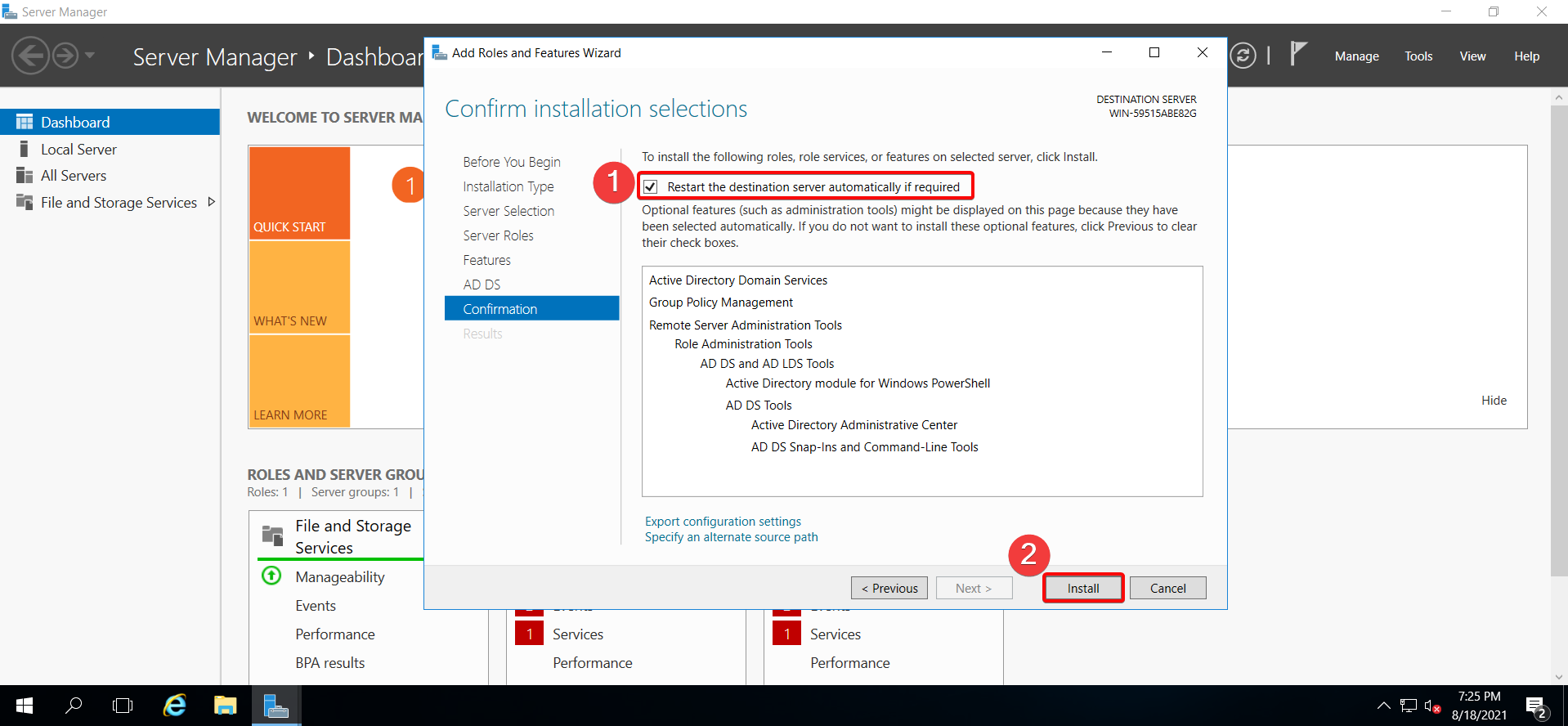Click the Local Server icon in sidebar

[25, 149]
